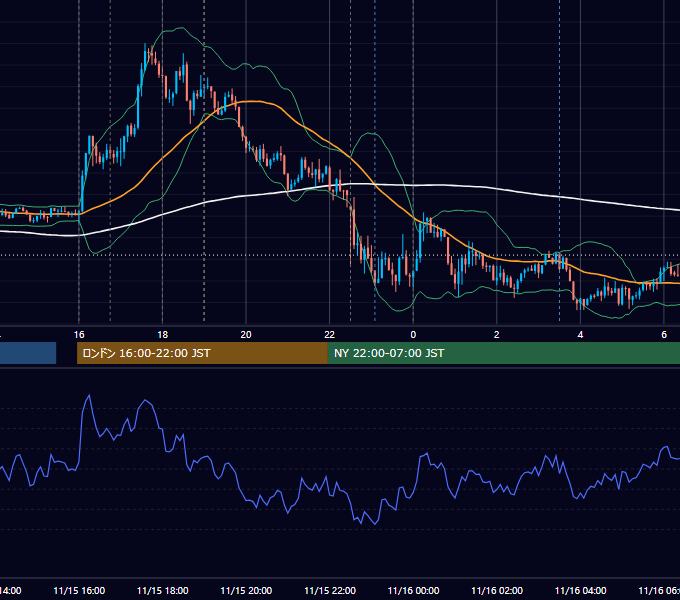Click the hour label 22 under price chart

point(330,335)
